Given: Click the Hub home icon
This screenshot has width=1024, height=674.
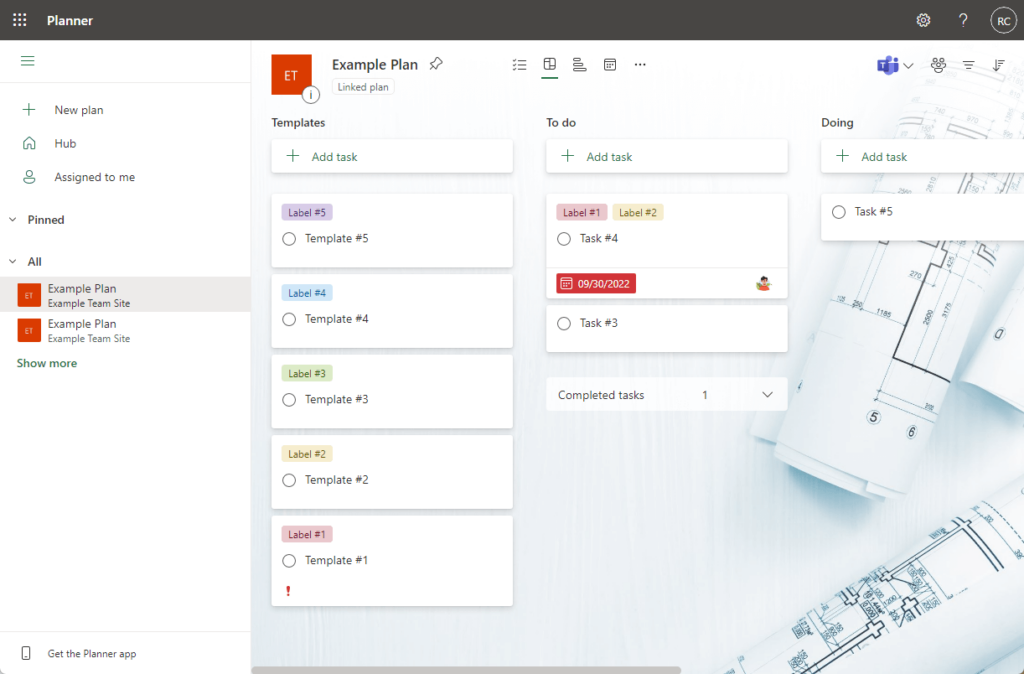Looking at the screenshot, I should (29, 143).
